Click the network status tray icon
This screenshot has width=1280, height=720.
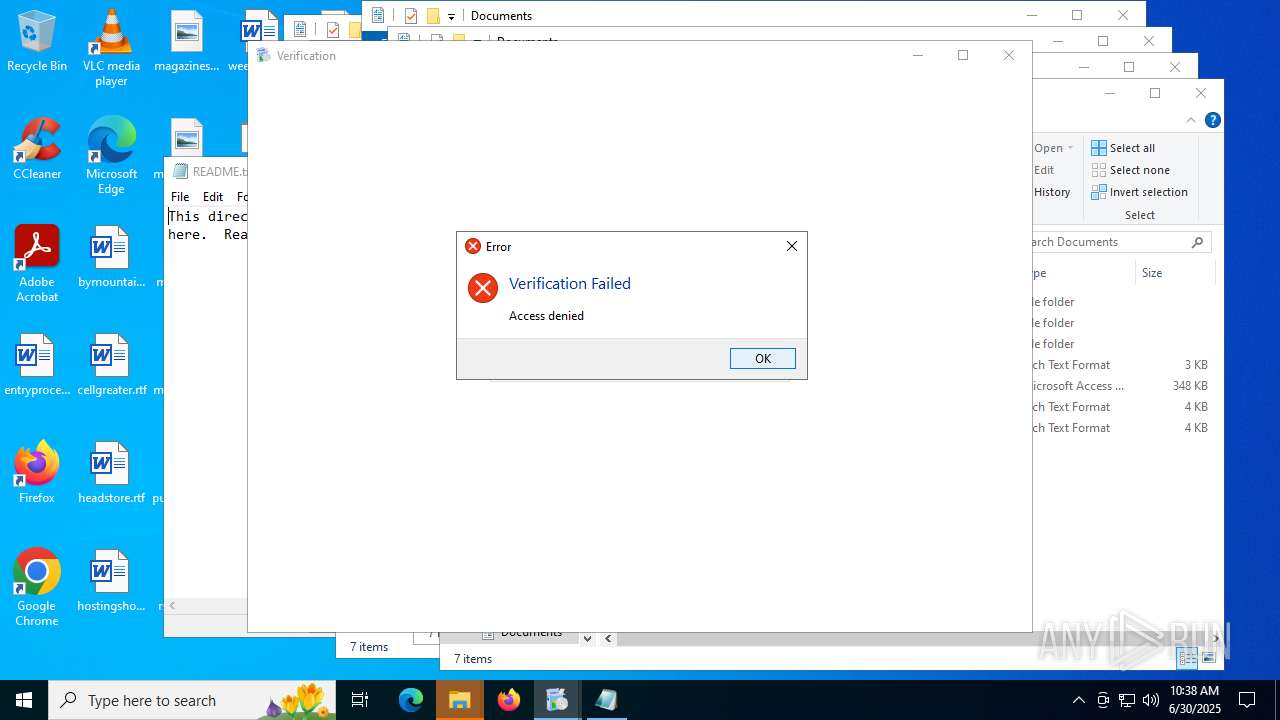[1127, 700]
